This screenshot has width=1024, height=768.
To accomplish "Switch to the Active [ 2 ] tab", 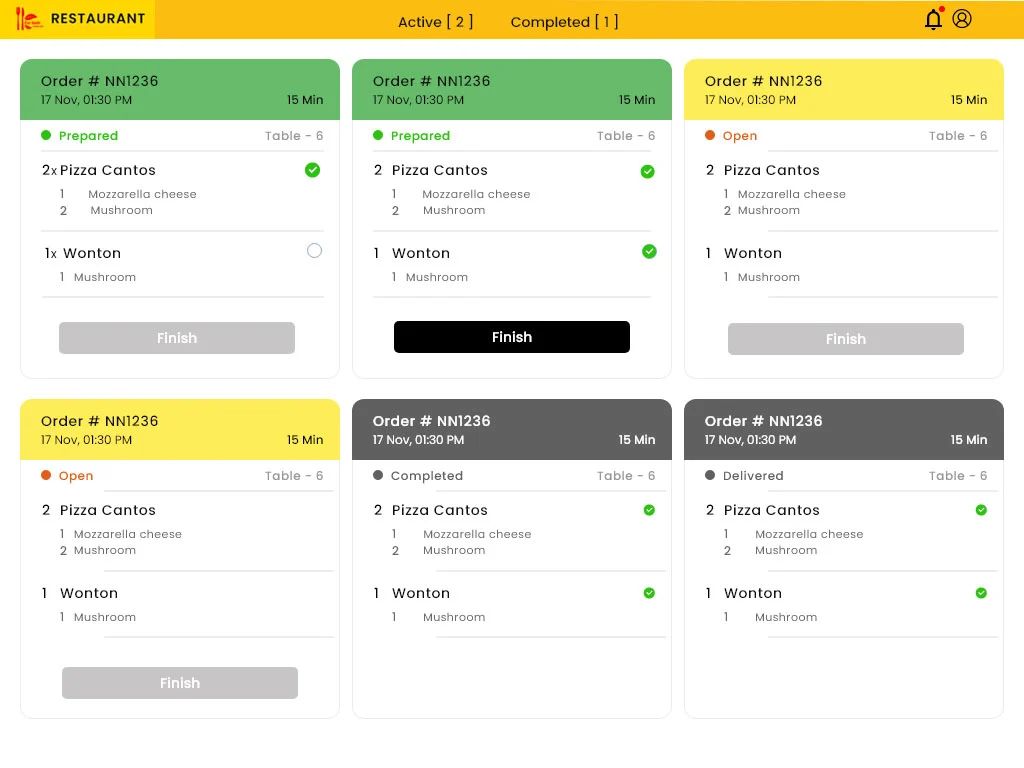I will click(436, 22).
